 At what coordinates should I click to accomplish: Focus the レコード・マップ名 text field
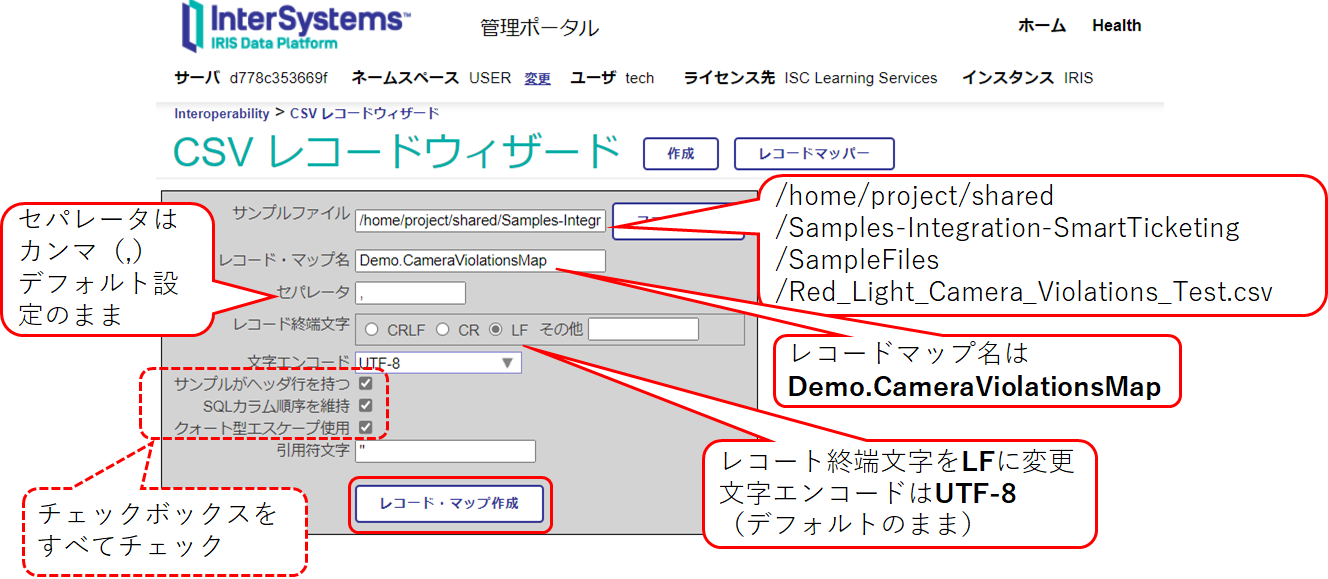[480, 261]
